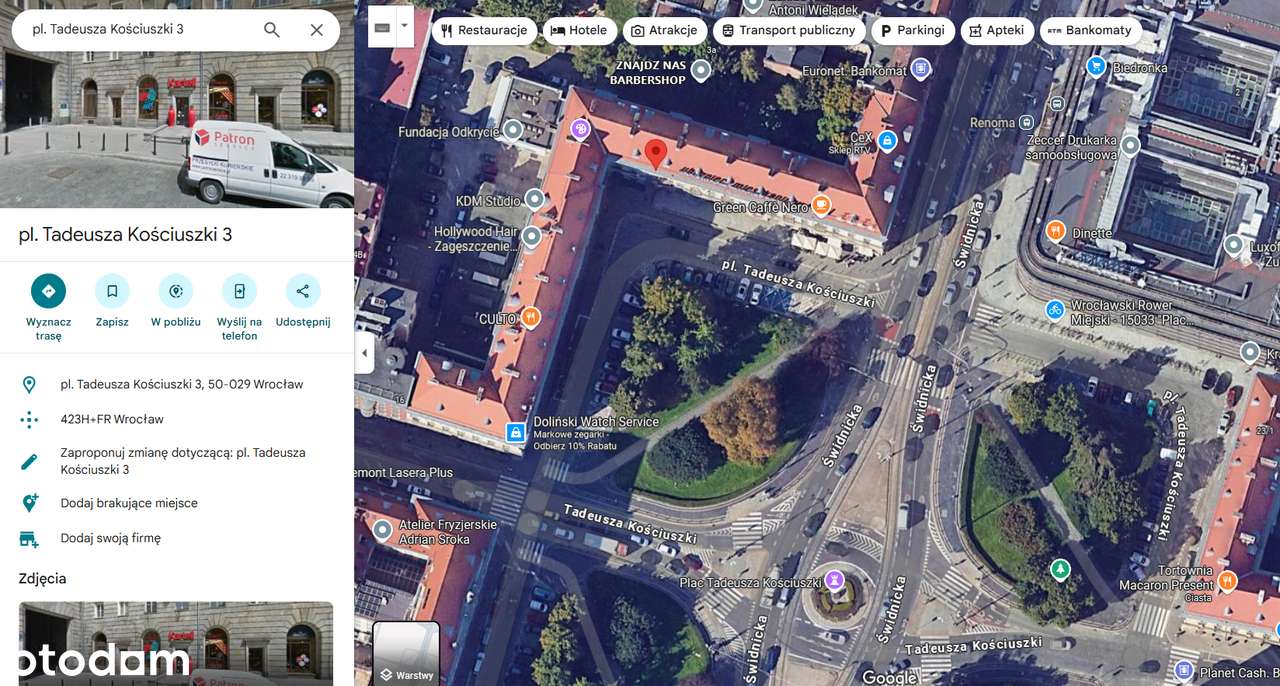
Task: Select CULTO restaurant marker
Action: [531, 317]
